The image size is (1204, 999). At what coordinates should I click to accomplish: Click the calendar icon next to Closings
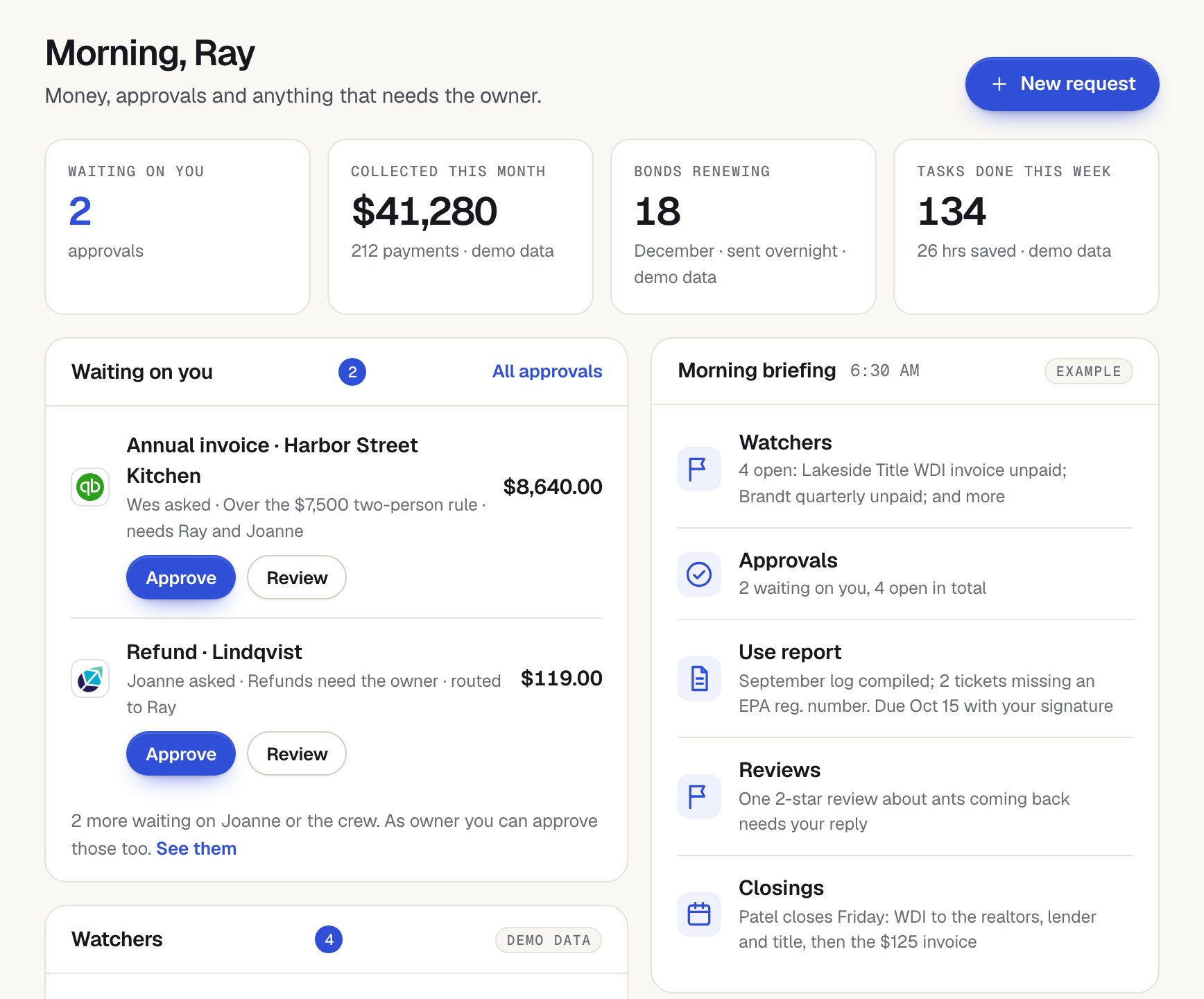(698, 914)
